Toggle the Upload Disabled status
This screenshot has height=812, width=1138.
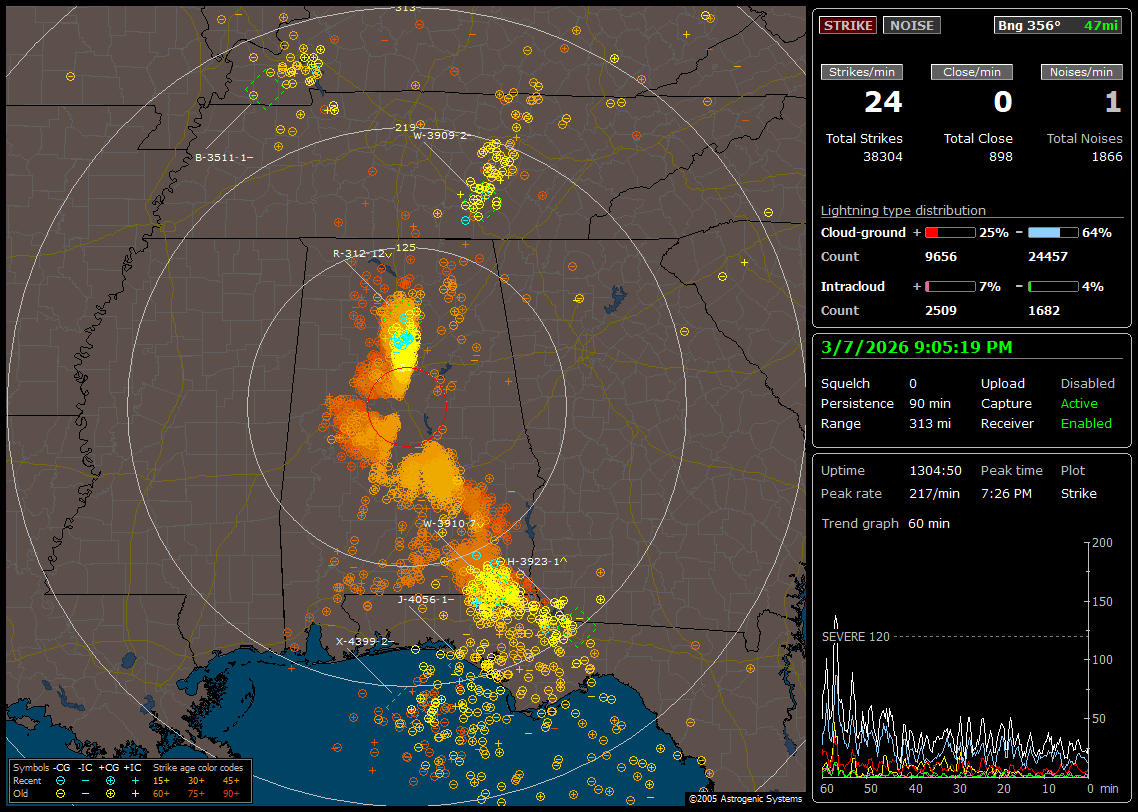tap(1087, 384)
